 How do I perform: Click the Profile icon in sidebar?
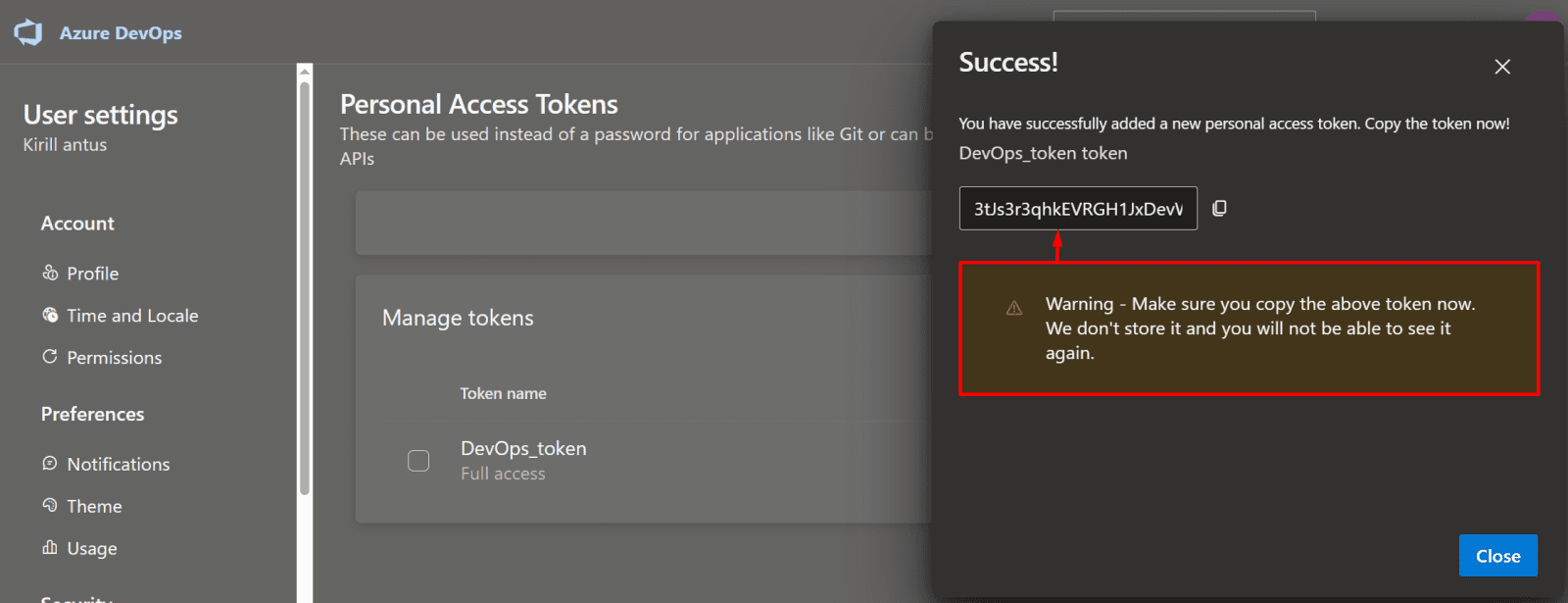pyautogui.click(x=50, y=273)
